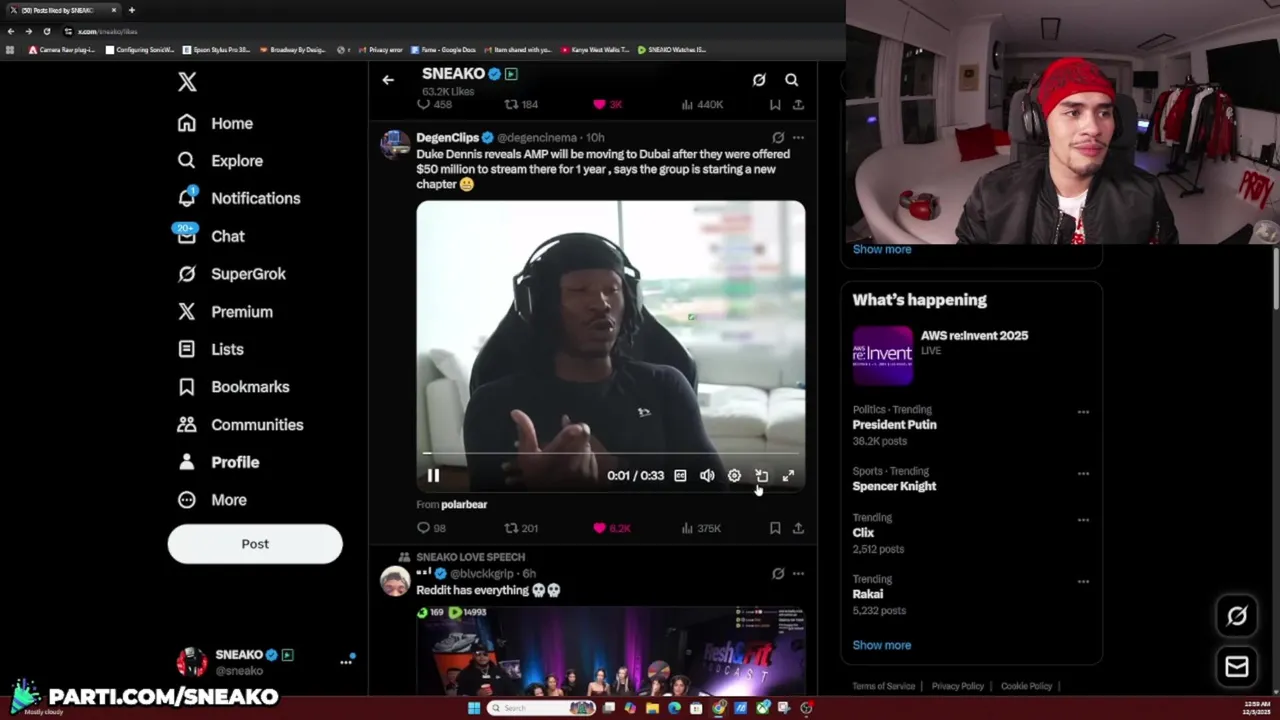Open the floating Grok button
Screen dimensions: 1280x720
[1236, 616]
